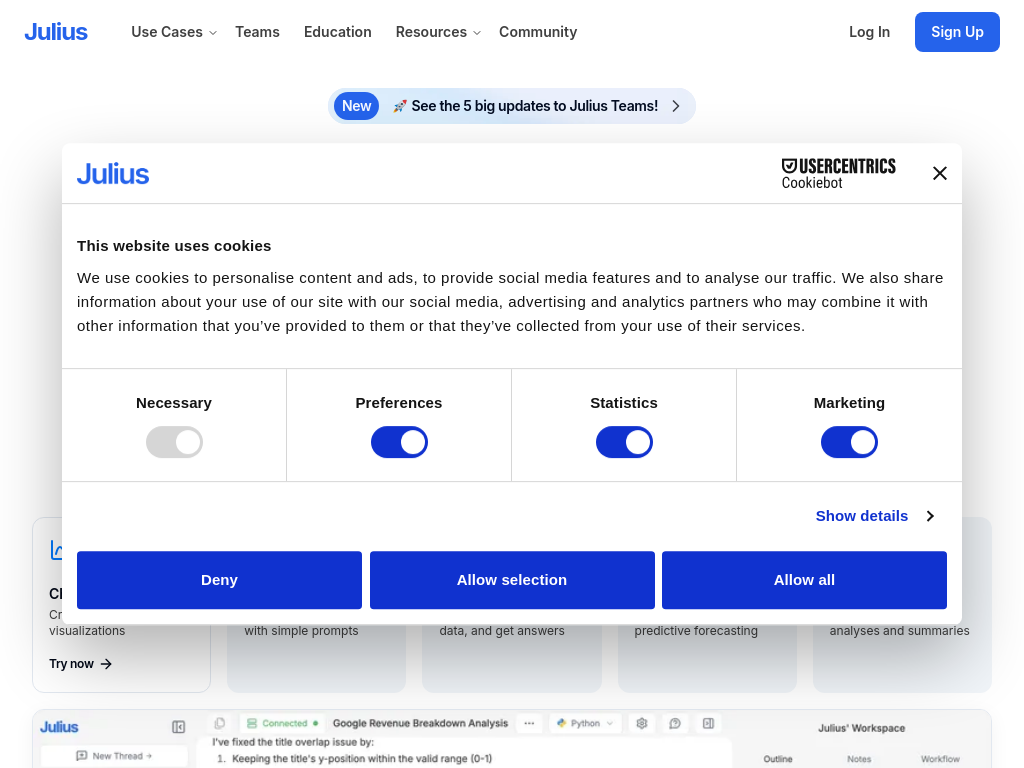This screenshot has height=768, width=1024.
Task: Click the Connected database status indicator
Action: [282, 723]
